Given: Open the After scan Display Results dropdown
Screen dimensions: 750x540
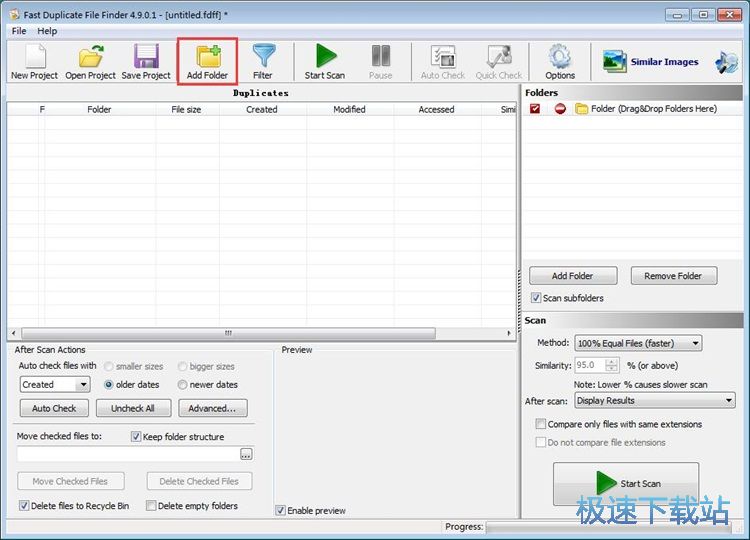Looking at the screenshot, I should pyautogui.click(x=654, y=401).
